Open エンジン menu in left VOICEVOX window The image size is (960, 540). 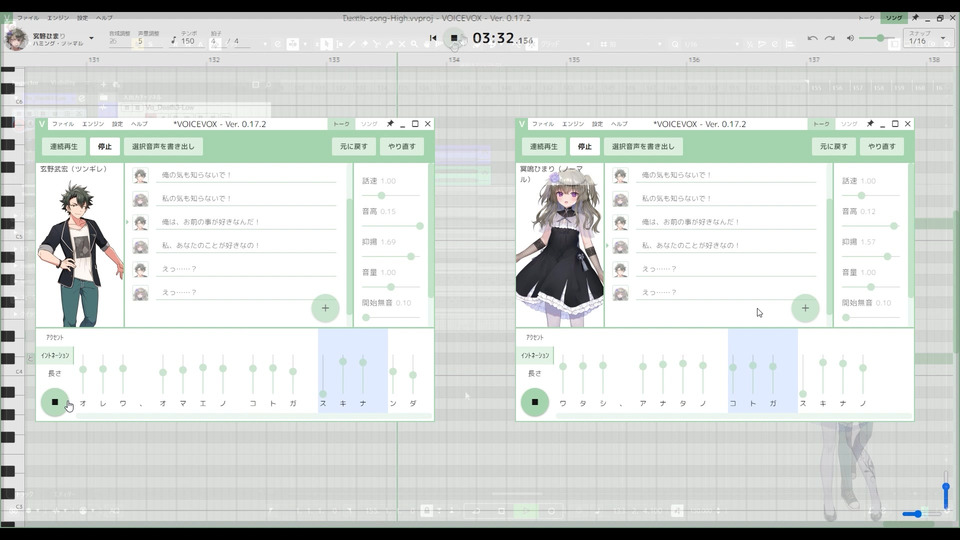click(93, 124)
